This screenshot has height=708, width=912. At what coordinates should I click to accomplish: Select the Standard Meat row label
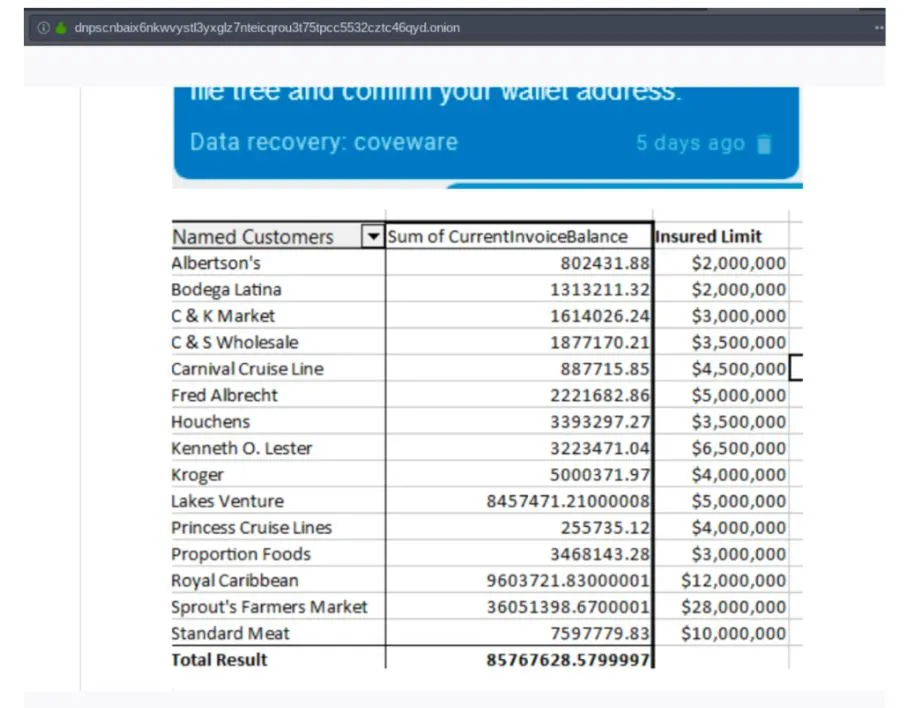click(x=230, y=634)
